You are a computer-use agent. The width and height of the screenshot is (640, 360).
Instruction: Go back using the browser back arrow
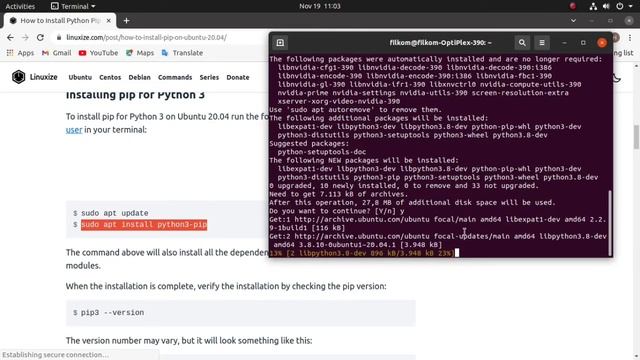pyautogui.click(x=10, y=37)
